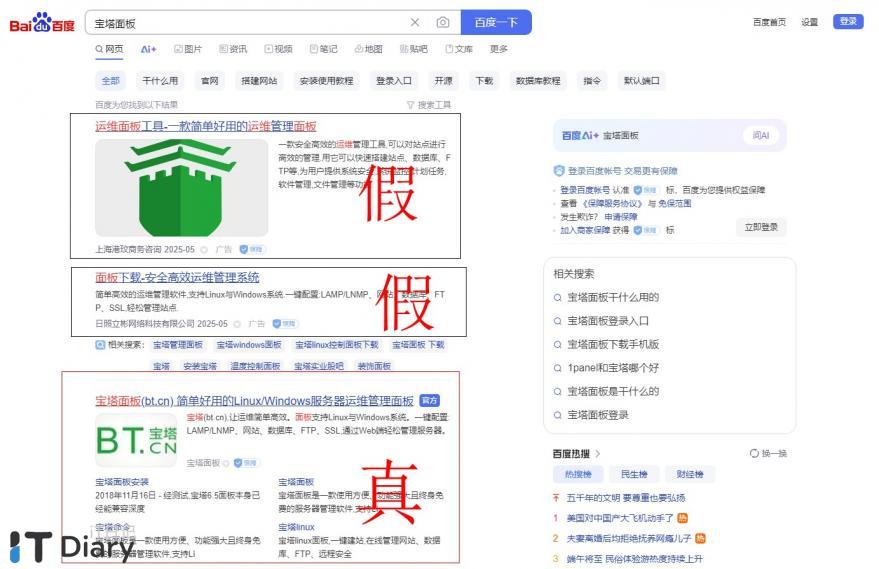
Task: Open the 运维面板工具 ad result title
Action: (x=206, y=126)
